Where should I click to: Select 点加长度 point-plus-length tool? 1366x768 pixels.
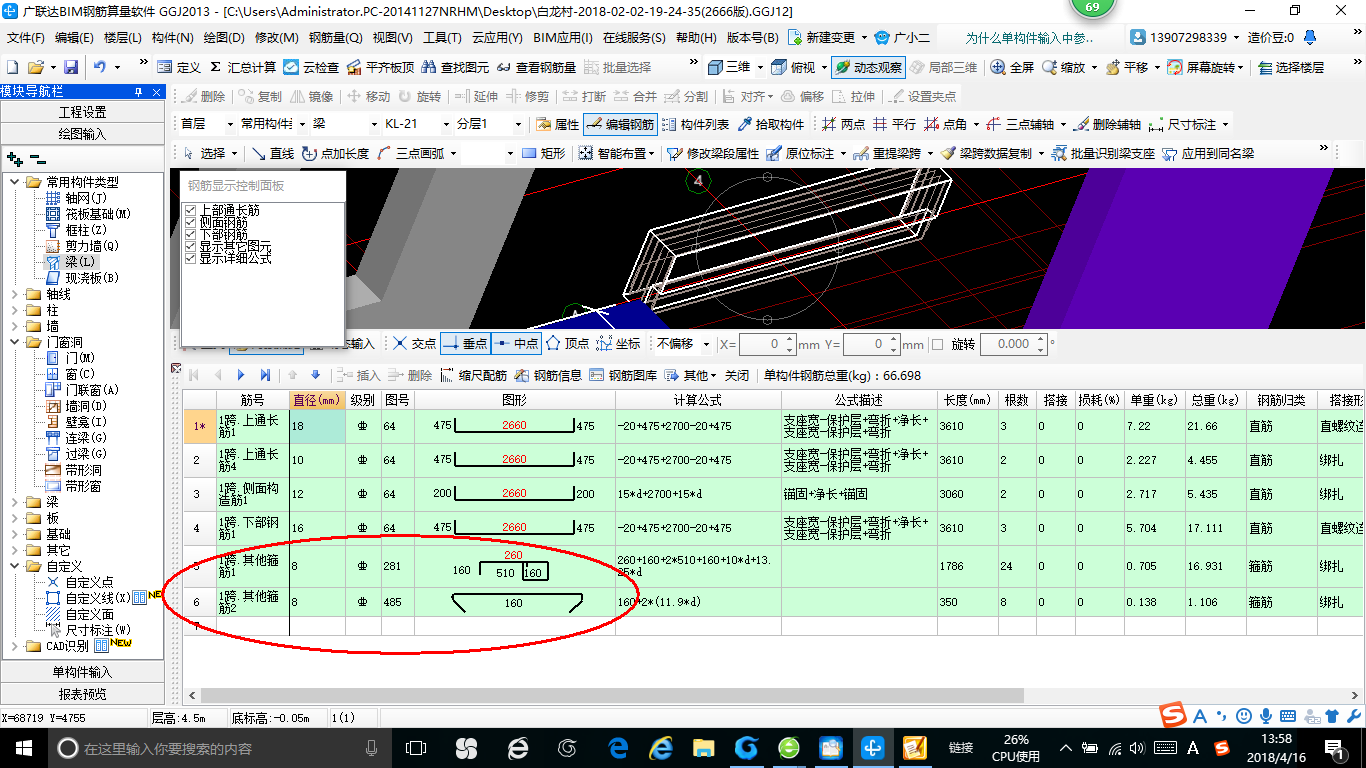pos(335,153)
